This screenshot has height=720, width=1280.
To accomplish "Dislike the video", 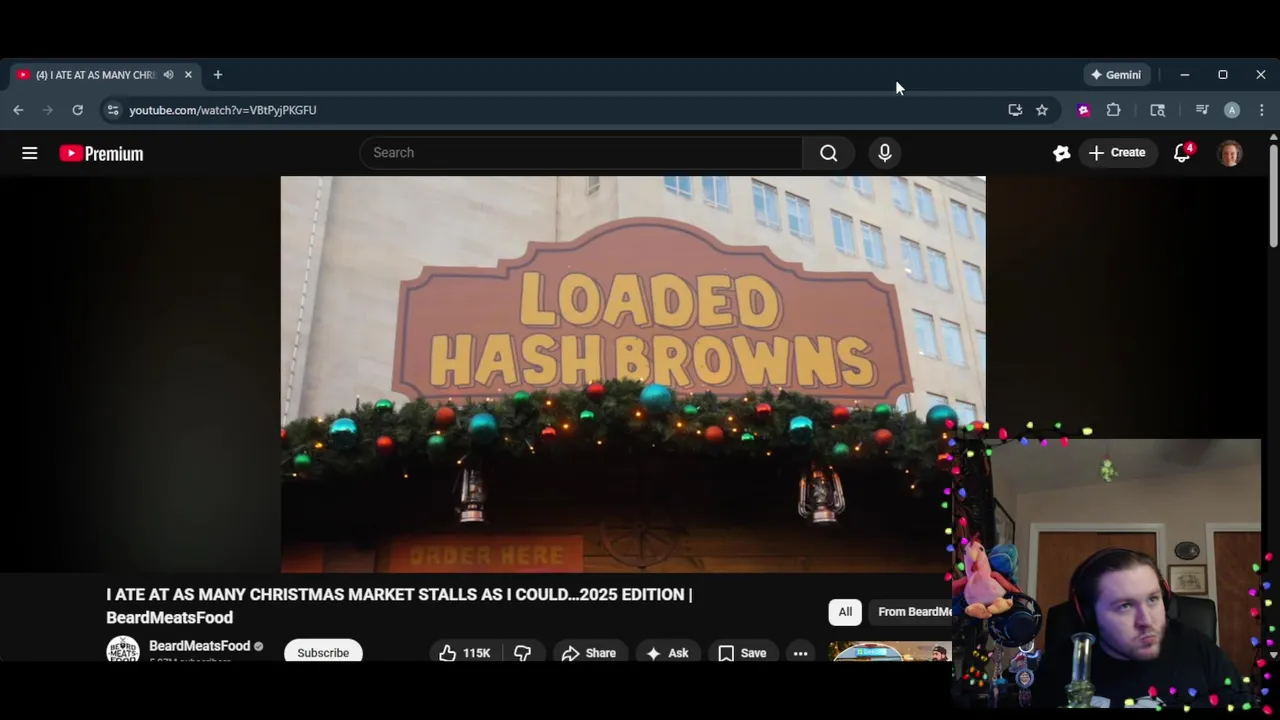I will click(522, 652).
